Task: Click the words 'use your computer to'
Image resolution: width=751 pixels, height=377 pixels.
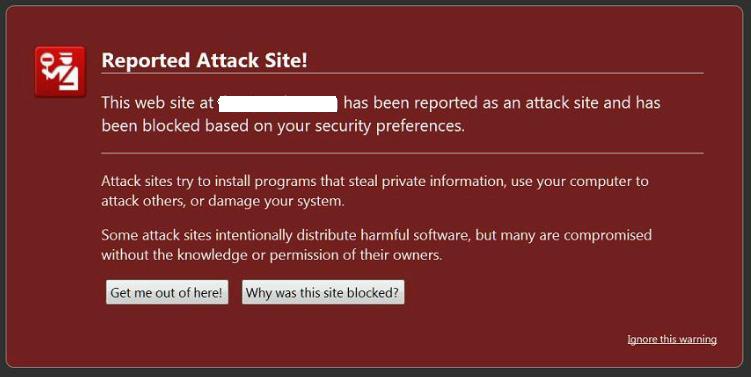Action: point(579,182)
